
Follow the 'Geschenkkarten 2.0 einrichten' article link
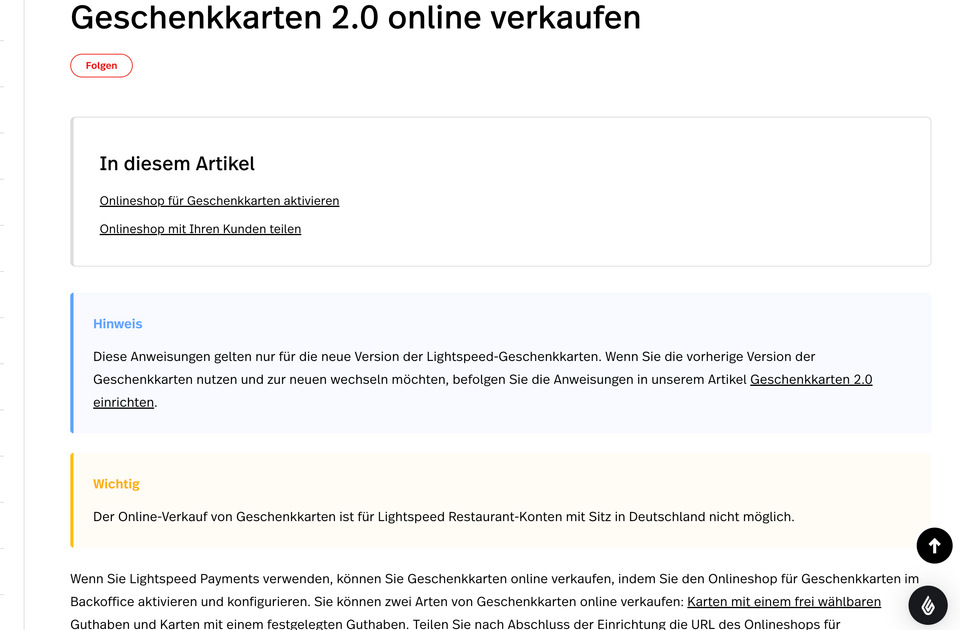(811, 379)
